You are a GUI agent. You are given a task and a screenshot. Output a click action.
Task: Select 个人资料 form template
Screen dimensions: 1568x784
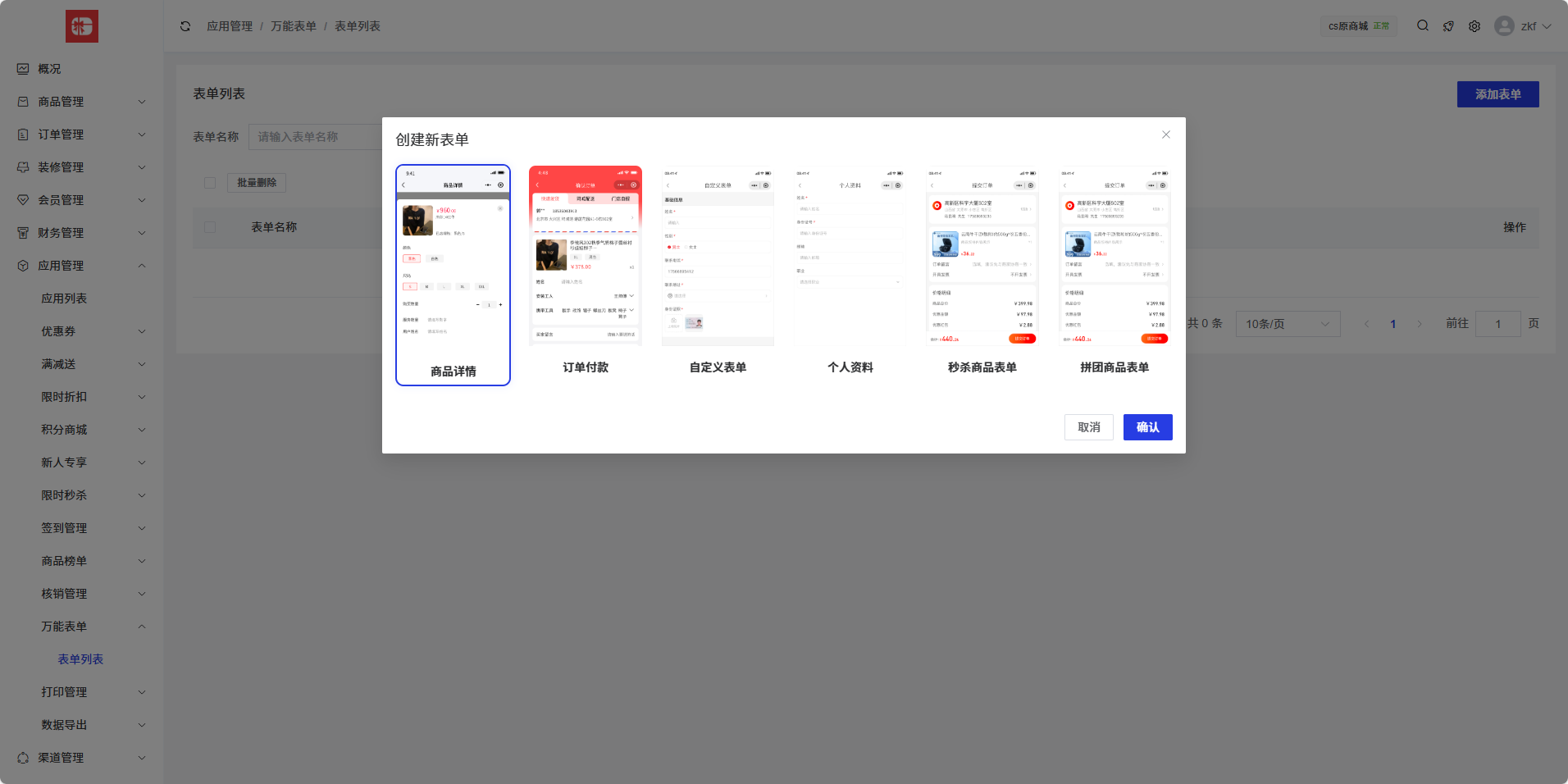(850, 272)
